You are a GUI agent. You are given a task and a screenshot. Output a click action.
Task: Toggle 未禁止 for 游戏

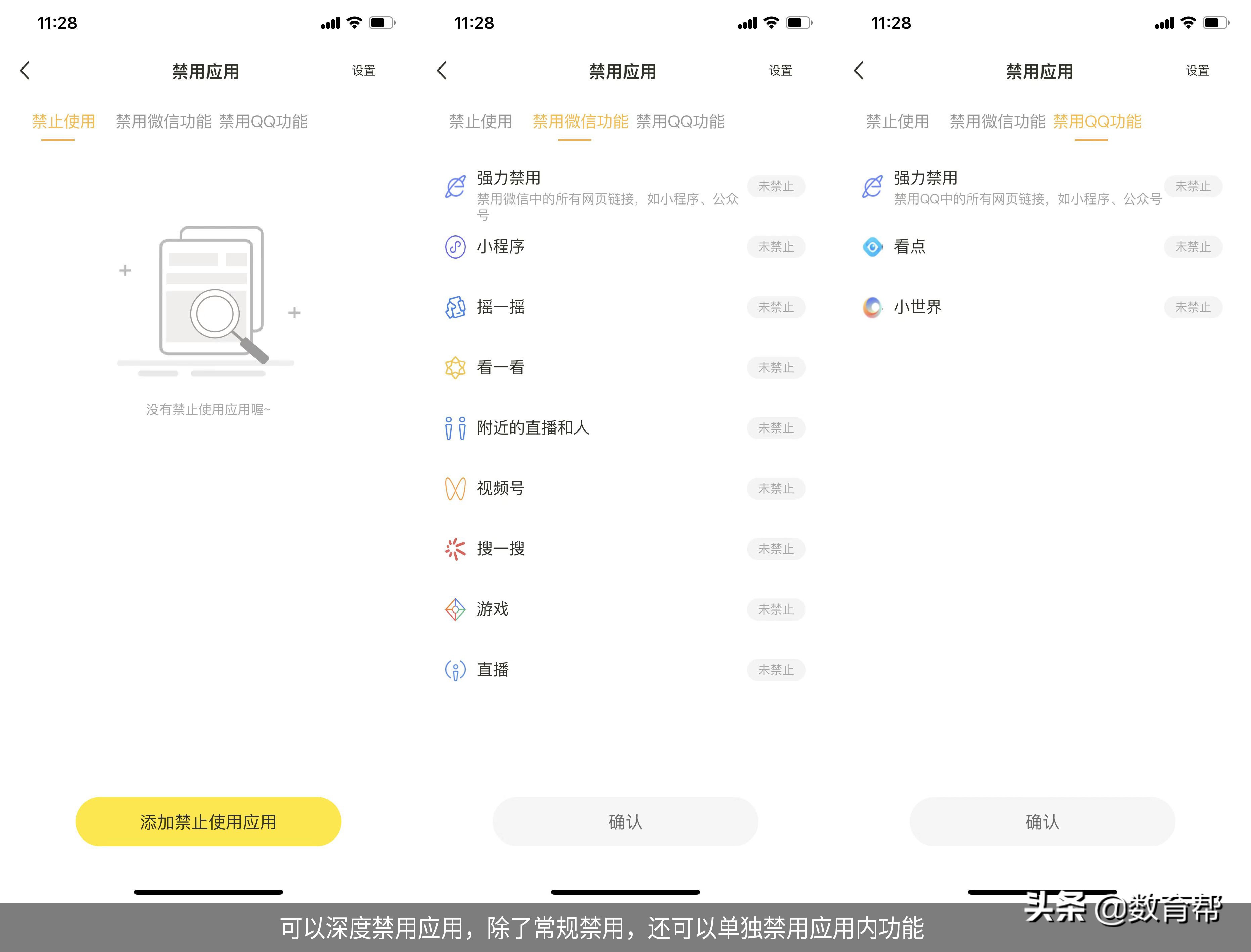tap(776, 609)
